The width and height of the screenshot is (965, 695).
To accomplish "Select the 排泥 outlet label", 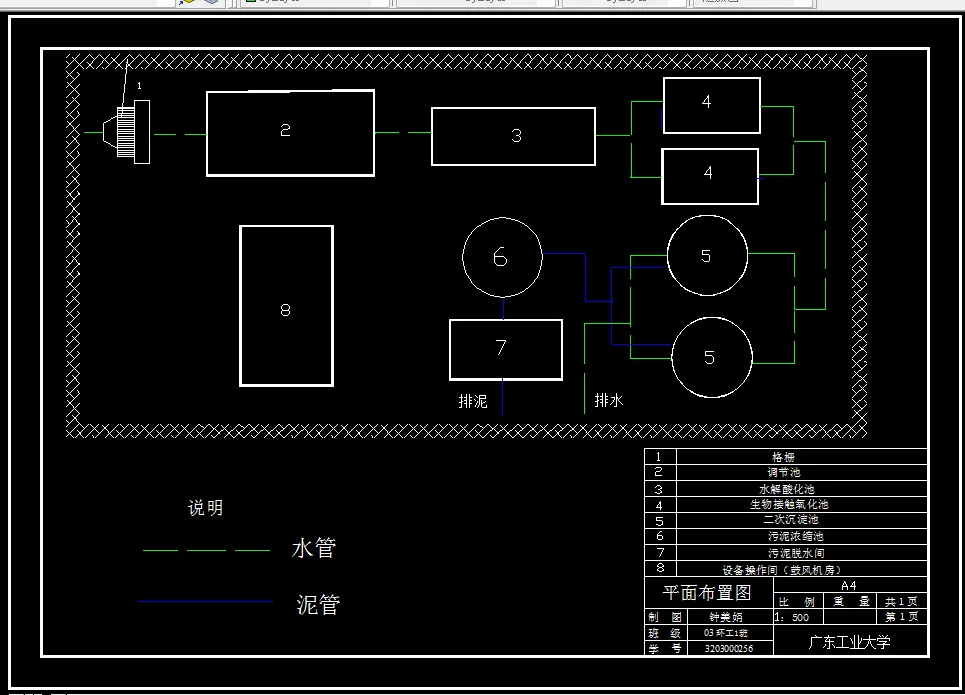I will [x=473, y=401].
